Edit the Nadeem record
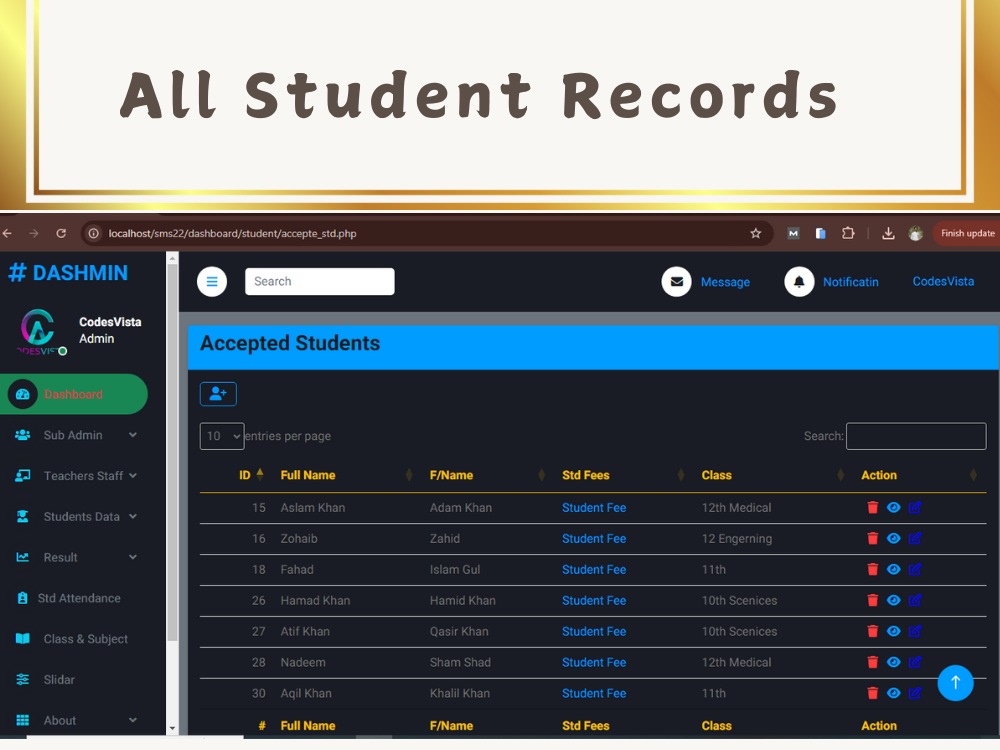1000x750 pixels. point(915,662)
